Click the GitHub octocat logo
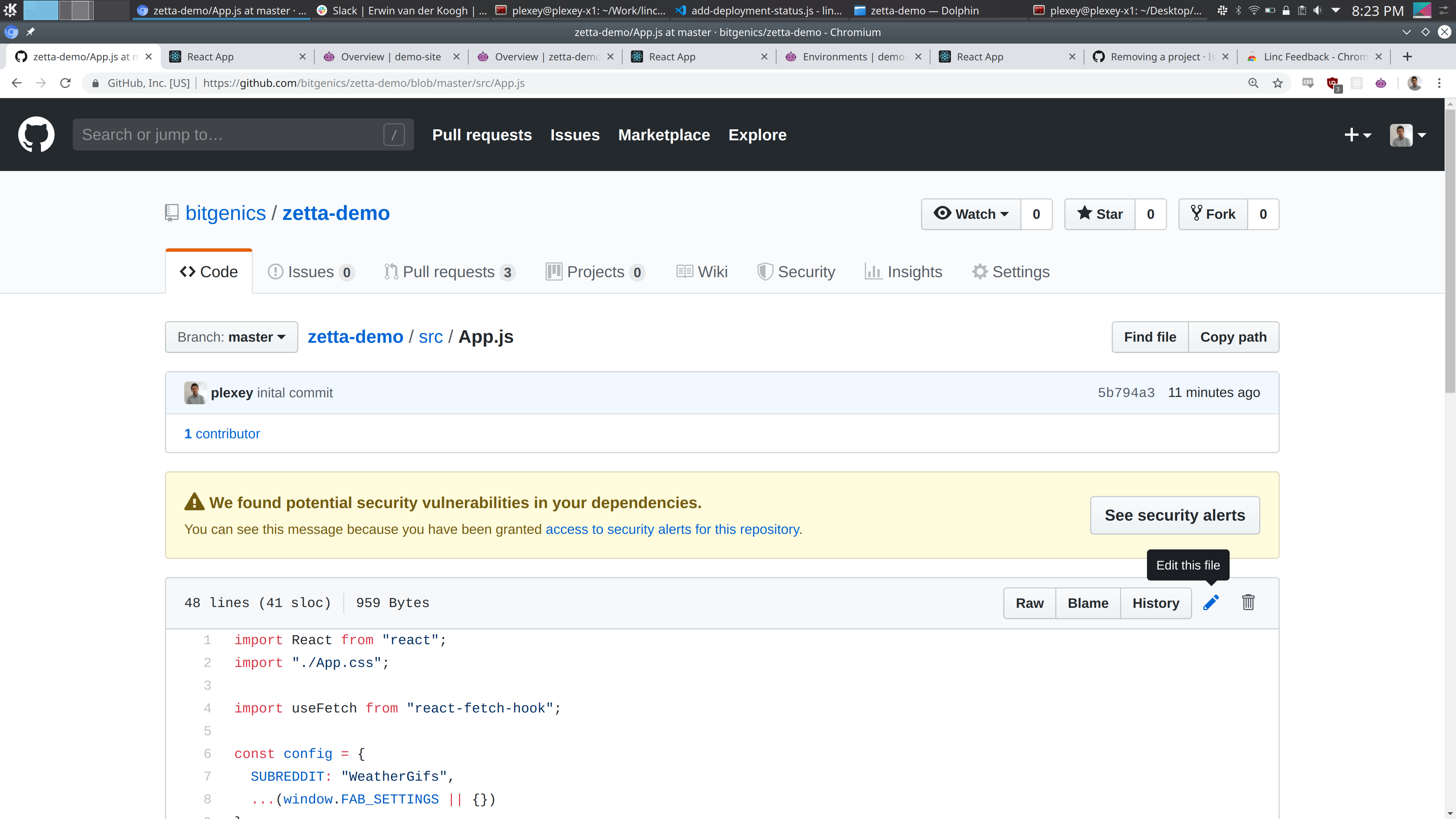The width and height of the screenshot is (1456, 819). [x=36, y=135]
